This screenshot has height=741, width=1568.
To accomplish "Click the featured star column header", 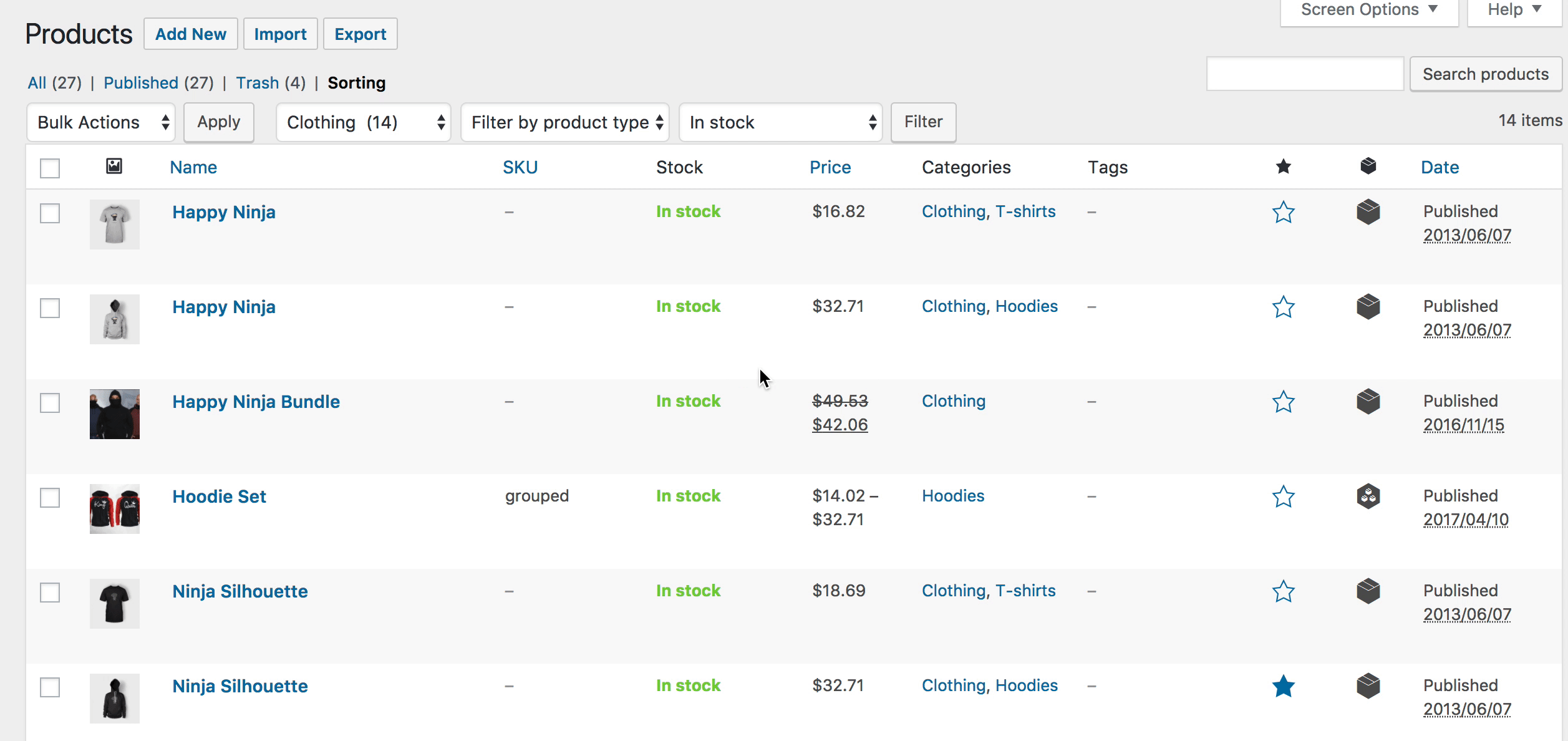I will (x=1283, y=167).
